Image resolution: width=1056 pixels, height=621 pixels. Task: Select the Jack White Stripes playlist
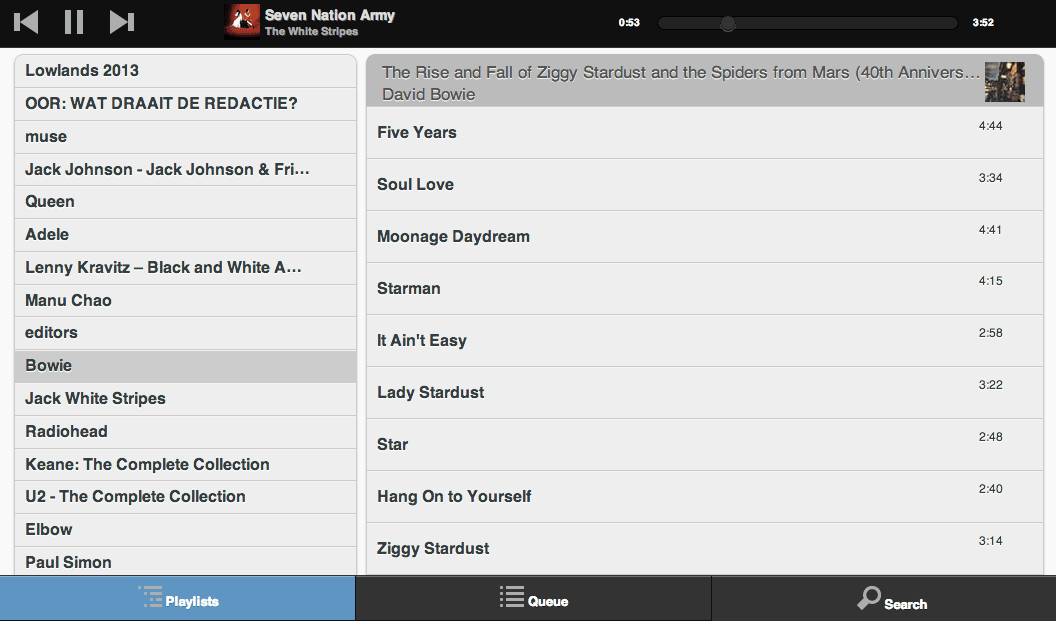click(x=185, y=399)
